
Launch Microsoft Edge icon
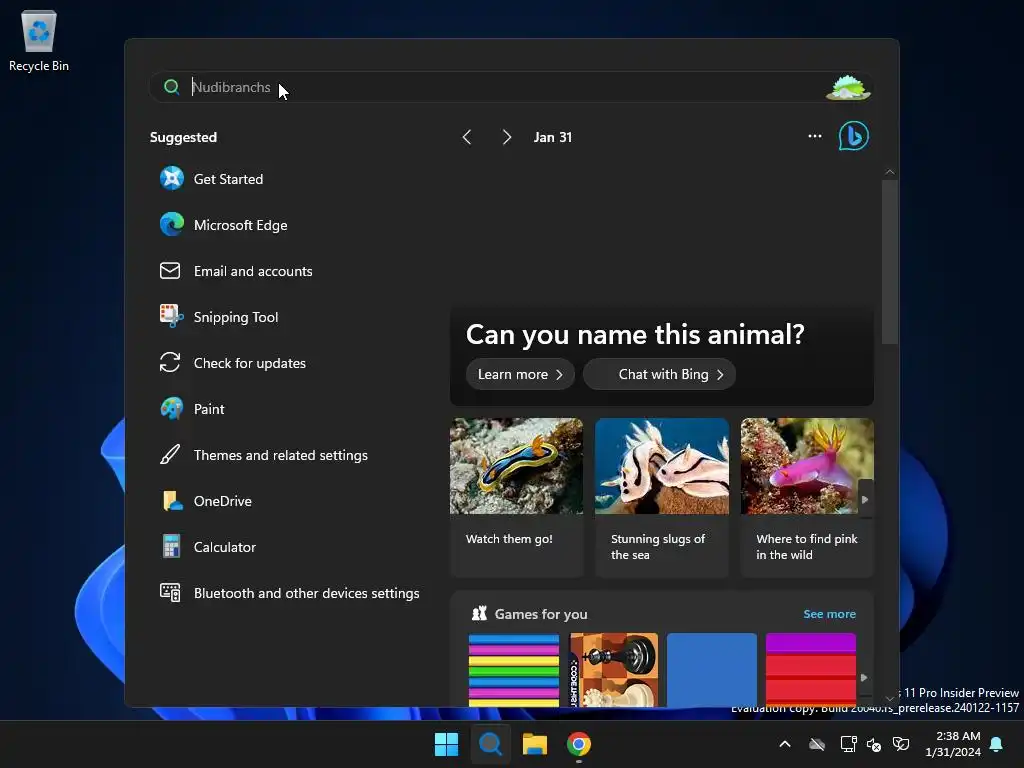click(x=172, y=225)
